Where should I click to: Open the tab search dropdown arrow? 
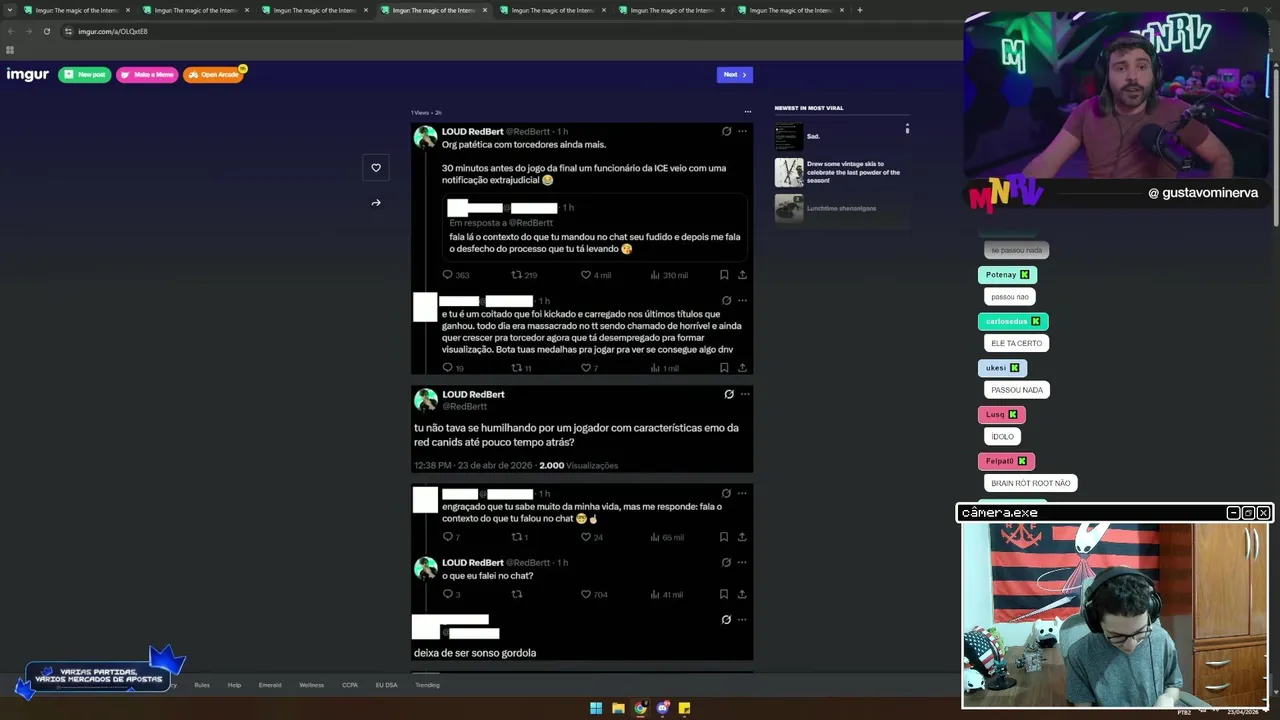10,10
